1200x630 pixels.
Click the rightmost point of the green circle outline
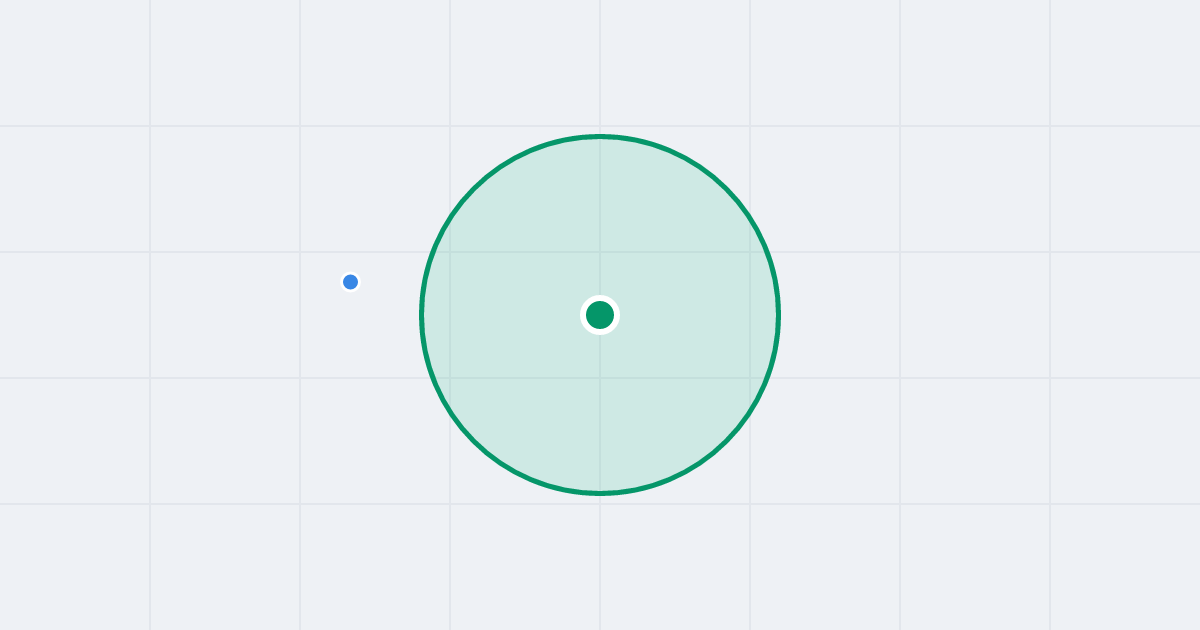click(x=778, y=315)
